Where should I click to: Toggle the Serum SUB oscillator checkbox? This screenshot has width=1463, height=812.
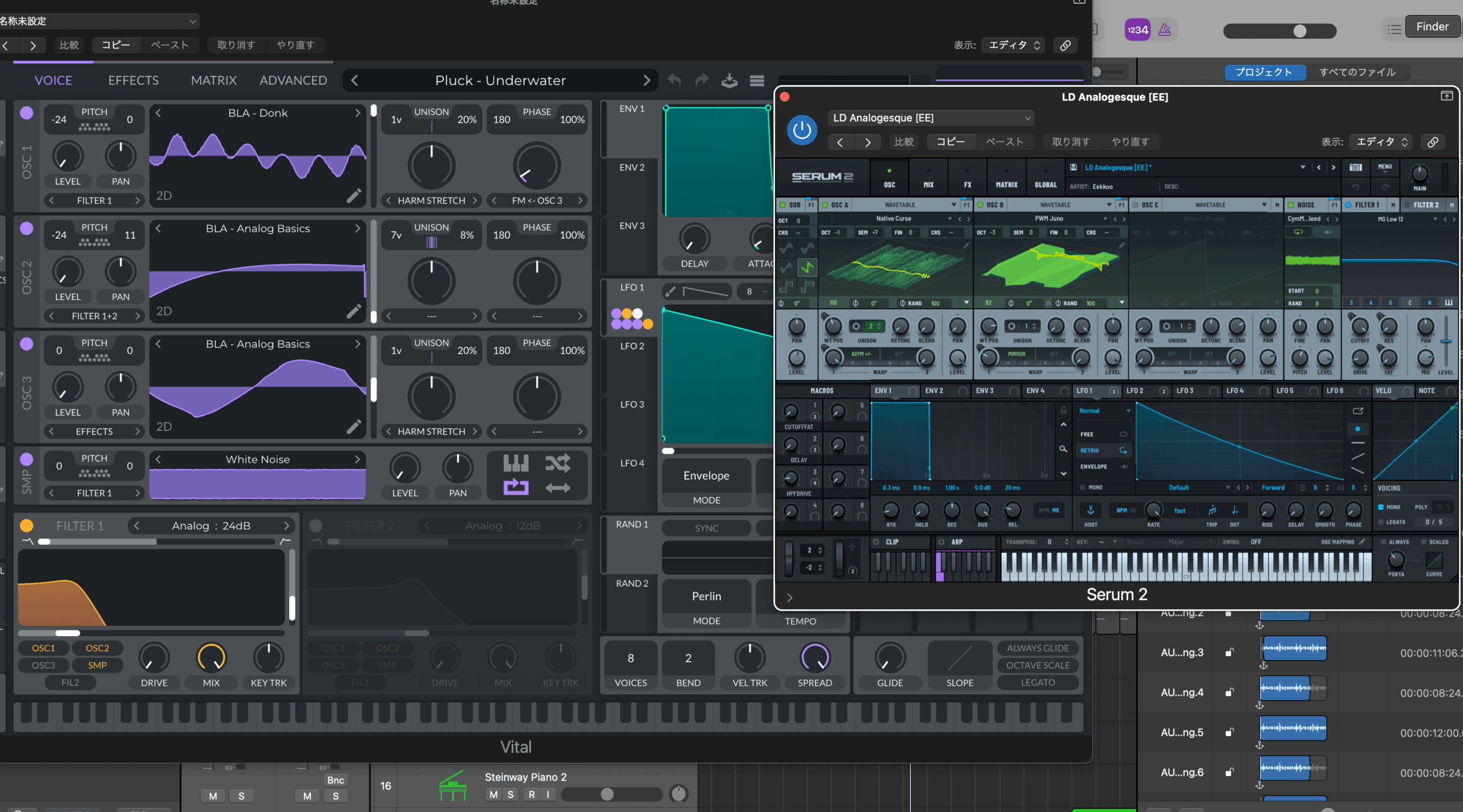pos(782,205)
